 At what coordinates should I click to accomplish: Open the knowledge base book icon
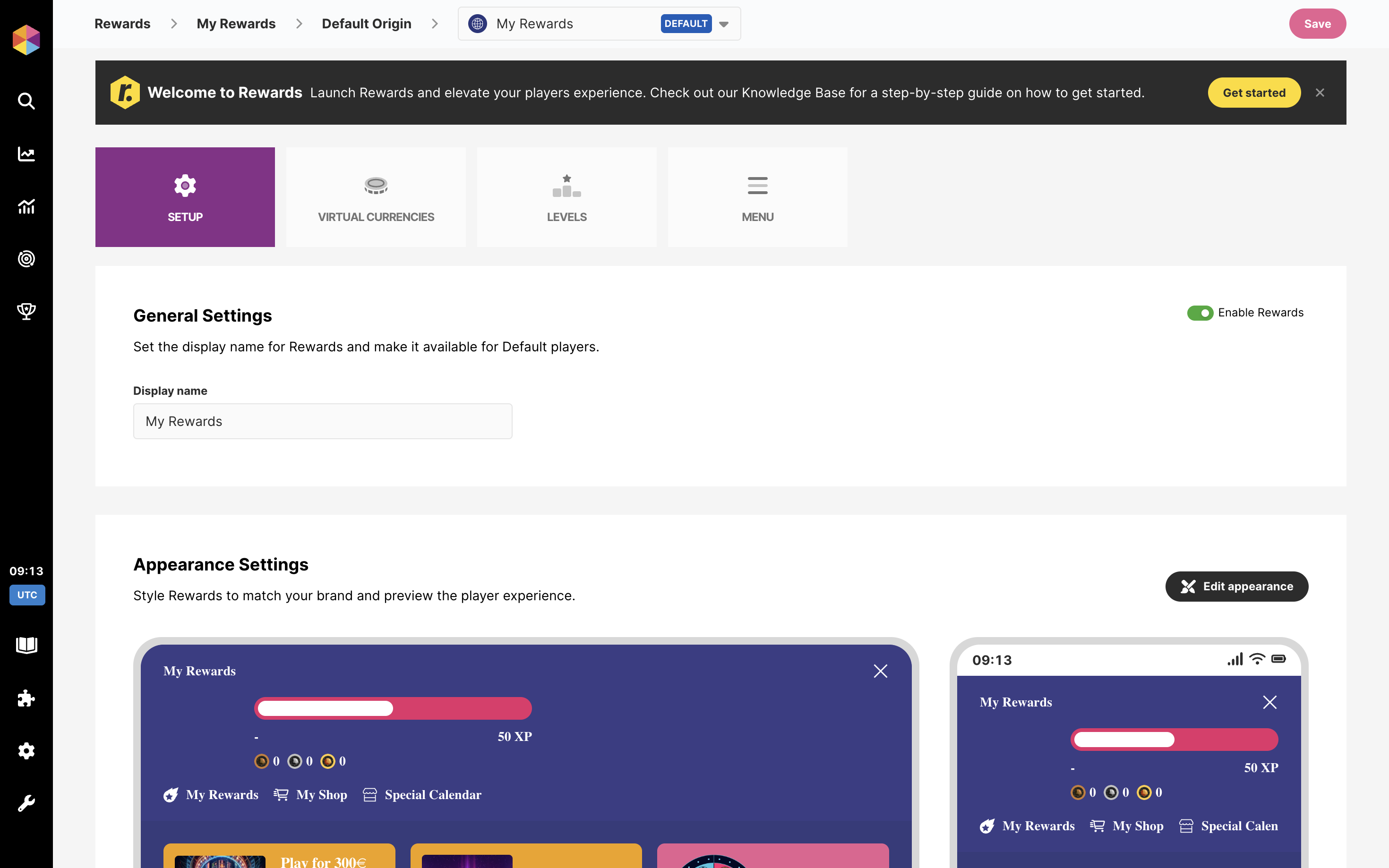[x=26, y=645]
